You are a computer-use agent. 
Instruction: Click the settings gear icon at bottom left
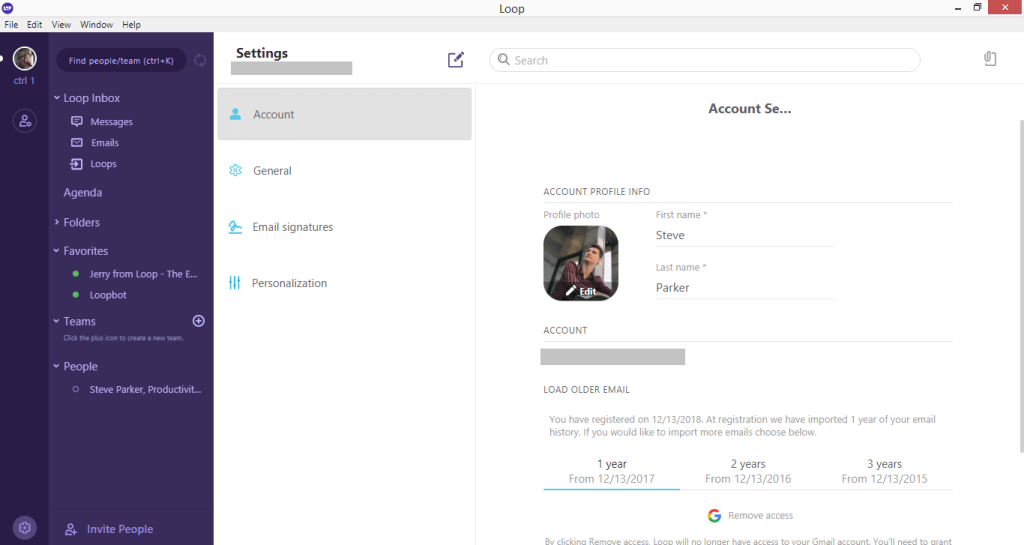25,527
